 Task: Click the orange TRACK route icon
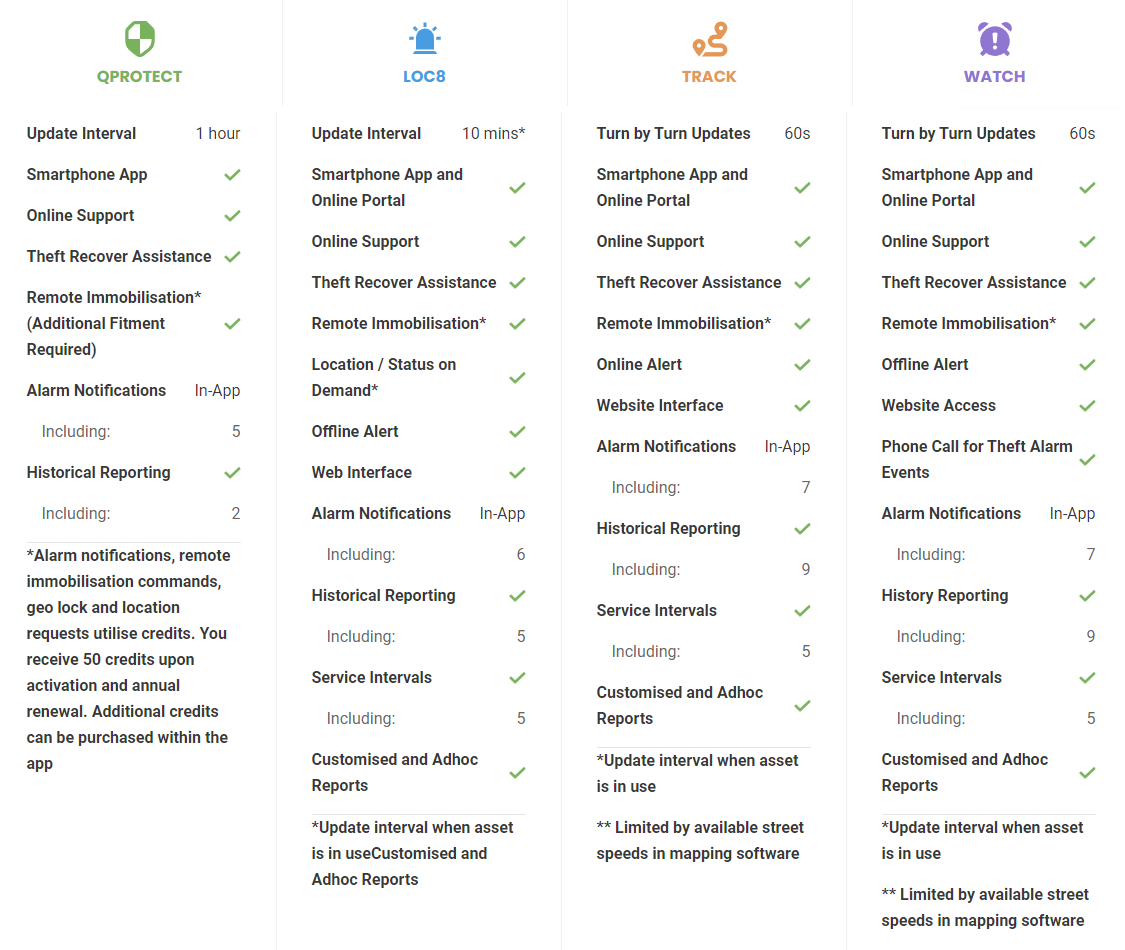pos(709,40)
